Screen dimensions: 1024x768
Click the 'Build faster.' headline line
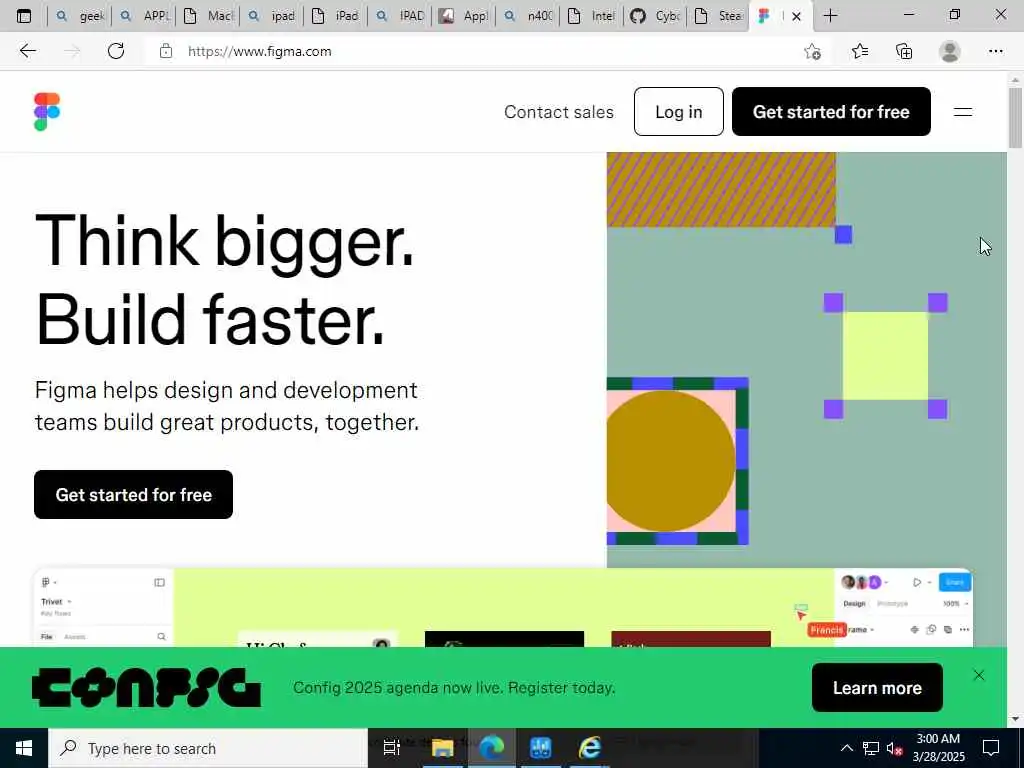pos(209,321)
